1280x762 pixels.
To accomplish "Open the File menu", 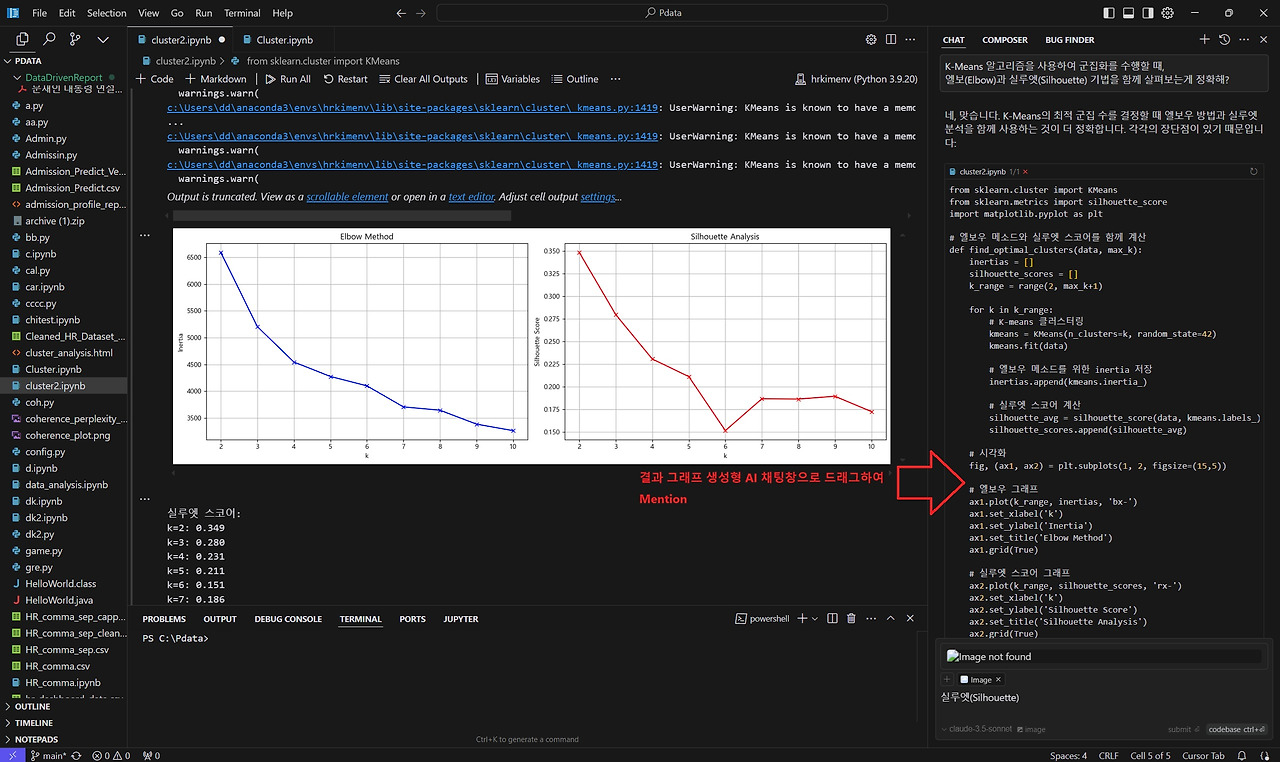I will point(39,13).
